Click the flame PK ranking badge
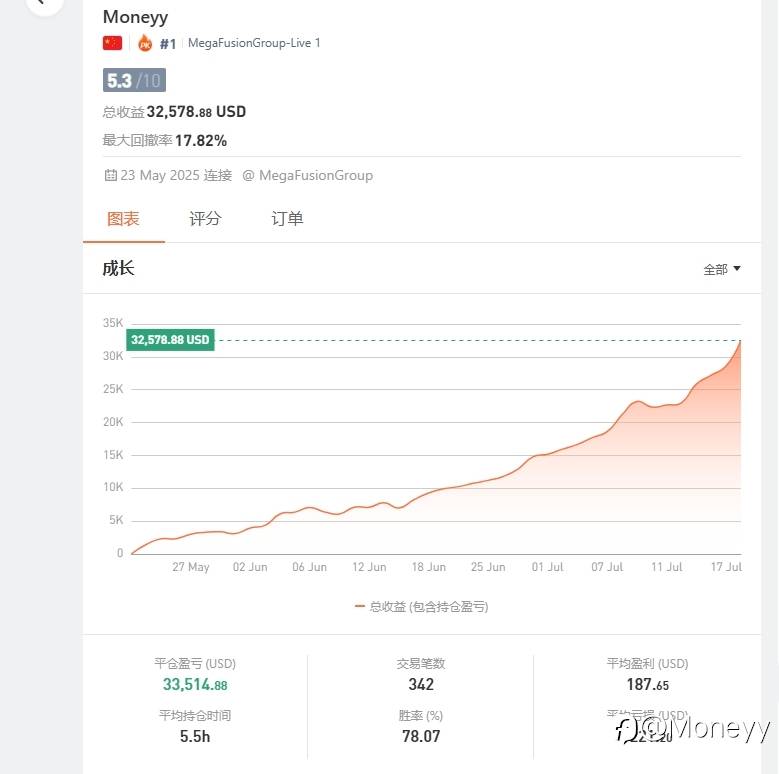This screenshot has height=774, width=779. 145,43
